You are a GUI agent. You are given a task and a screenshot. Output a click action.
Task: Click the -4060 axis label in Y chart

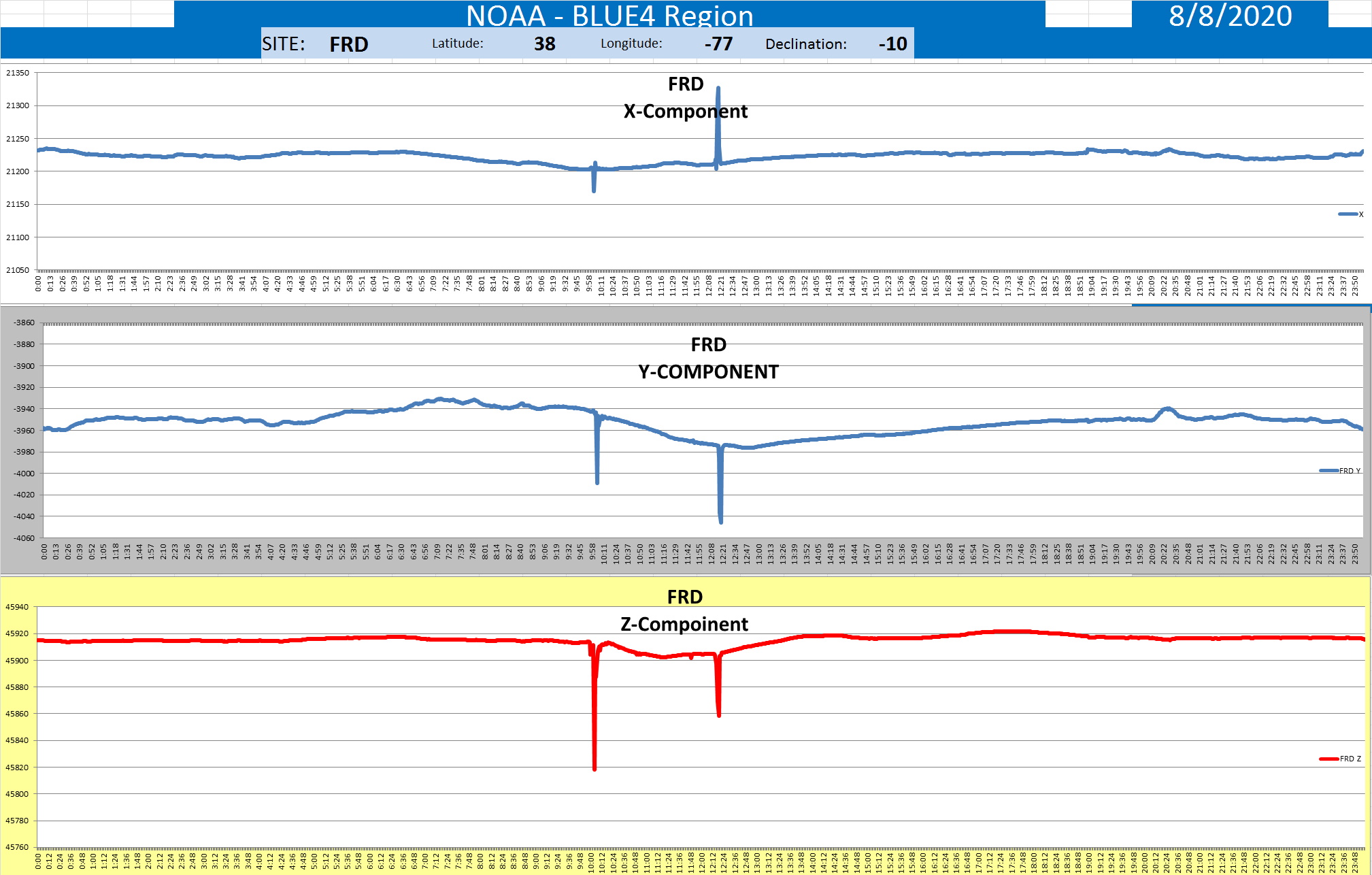pos(24,538)
